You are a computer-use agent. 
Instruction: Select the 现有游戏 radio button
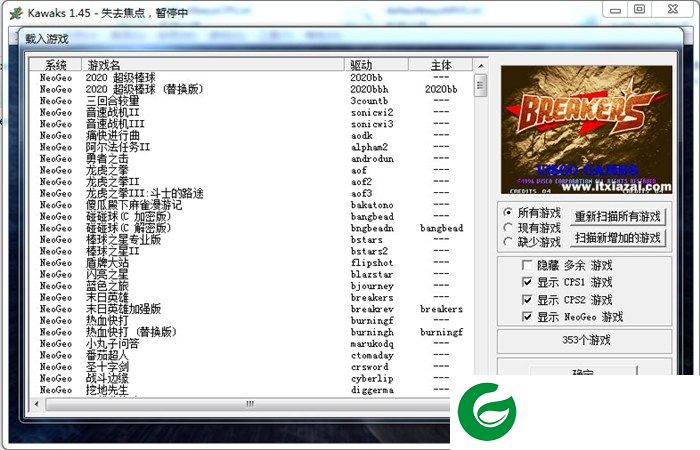(508, 228)
